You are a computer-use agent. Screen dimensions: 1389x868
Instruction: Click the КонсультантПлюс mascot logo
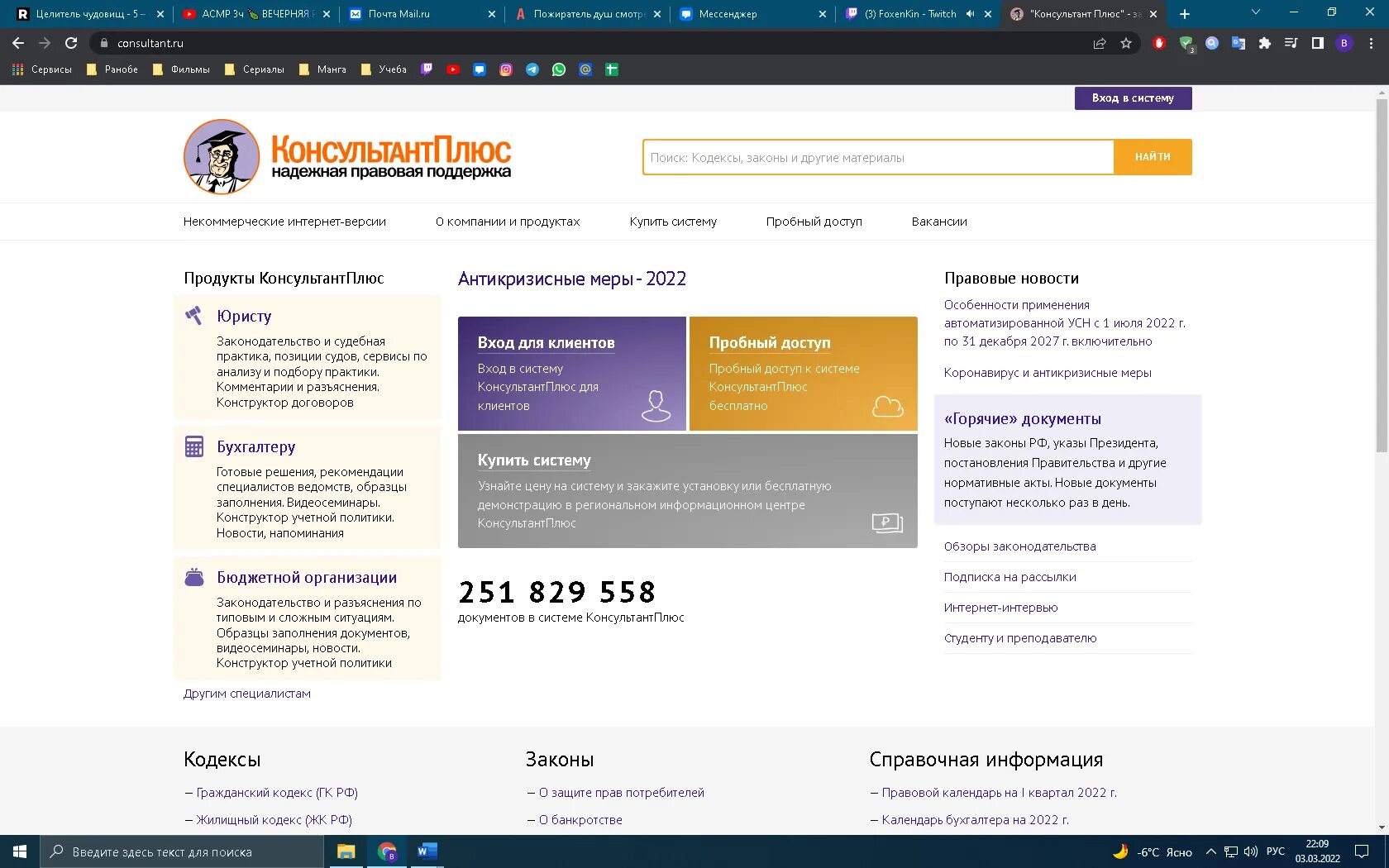coord(222,157)
